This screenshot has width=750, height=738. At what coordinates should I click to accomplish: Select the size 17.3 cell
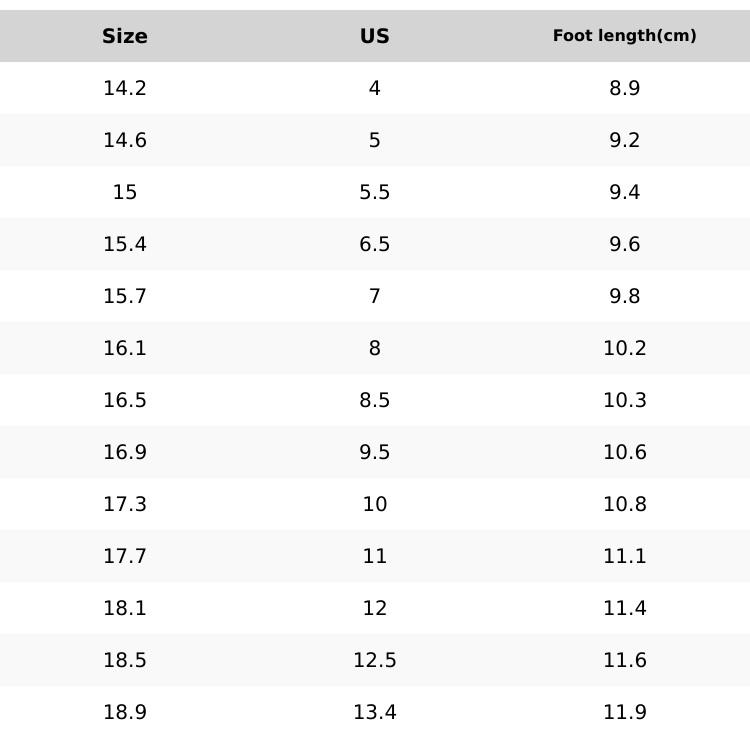point(125,504)
